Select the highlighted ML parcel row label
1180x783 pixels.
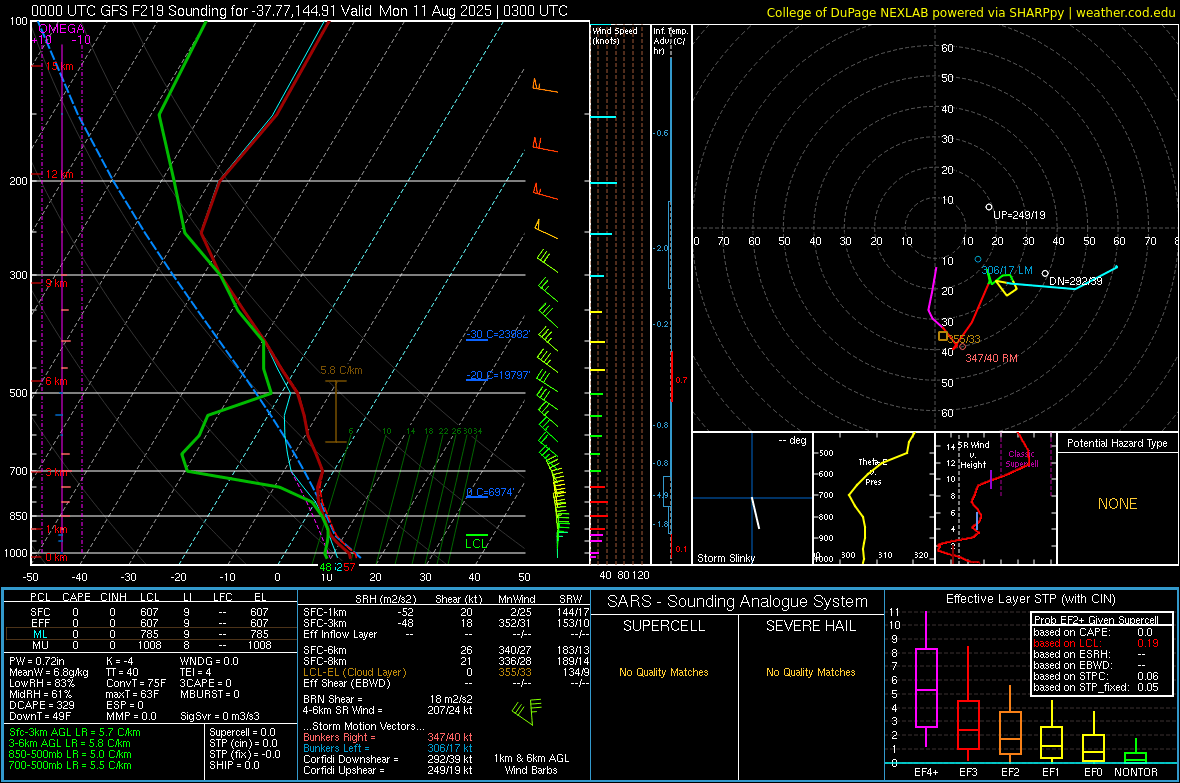(40, 634)
